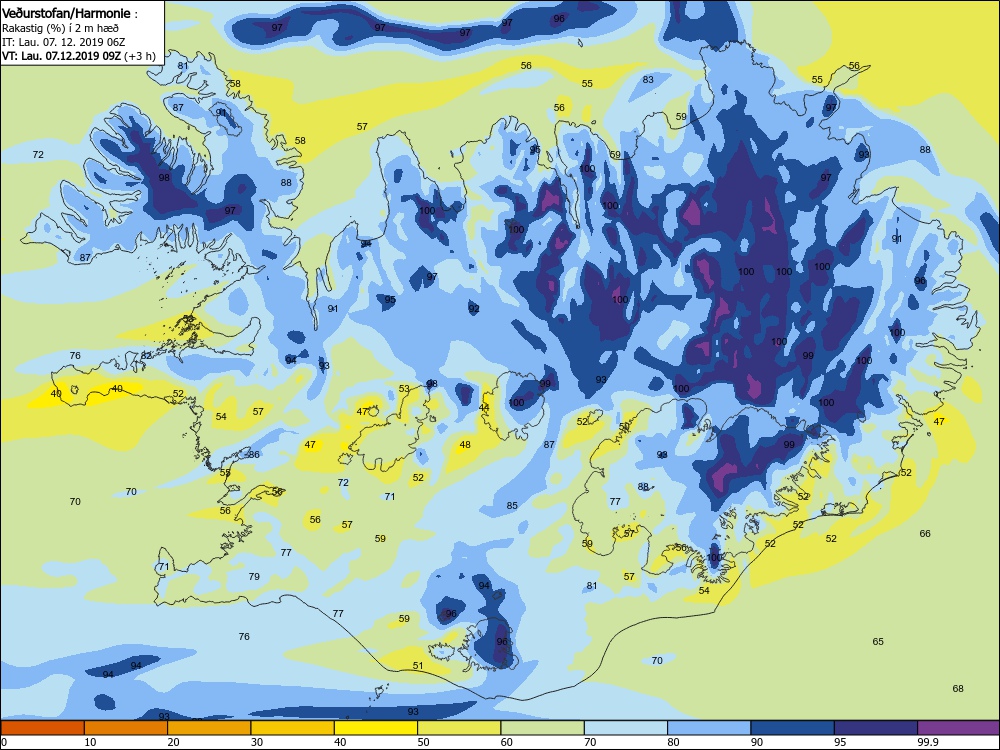The width and height of the screenshot is (1000, 750).
Task: Click the map value '65' over the sea
Action: pyautogui.click(x=878, y=642)
